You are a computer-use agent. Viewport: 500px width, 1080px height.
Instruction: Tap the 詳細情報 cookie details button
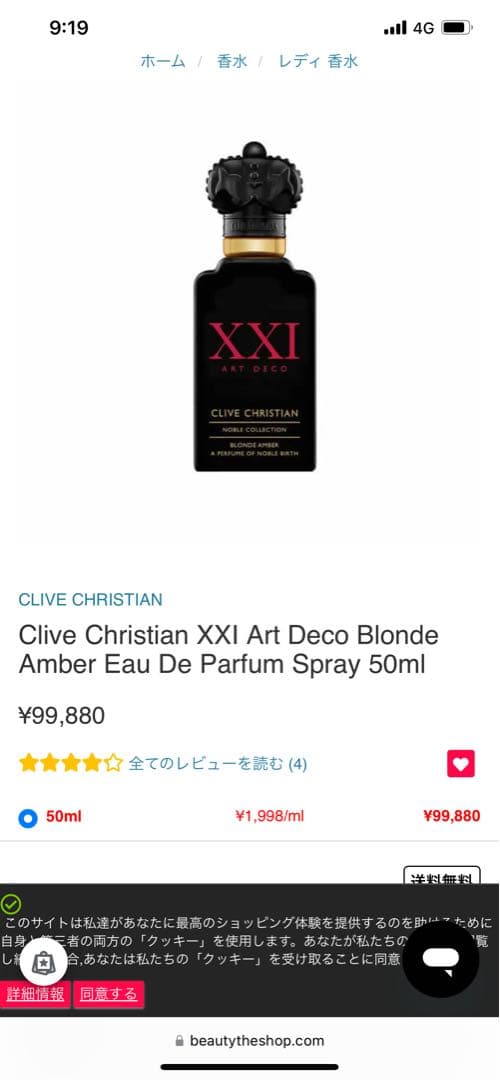(x=35, y=995)
